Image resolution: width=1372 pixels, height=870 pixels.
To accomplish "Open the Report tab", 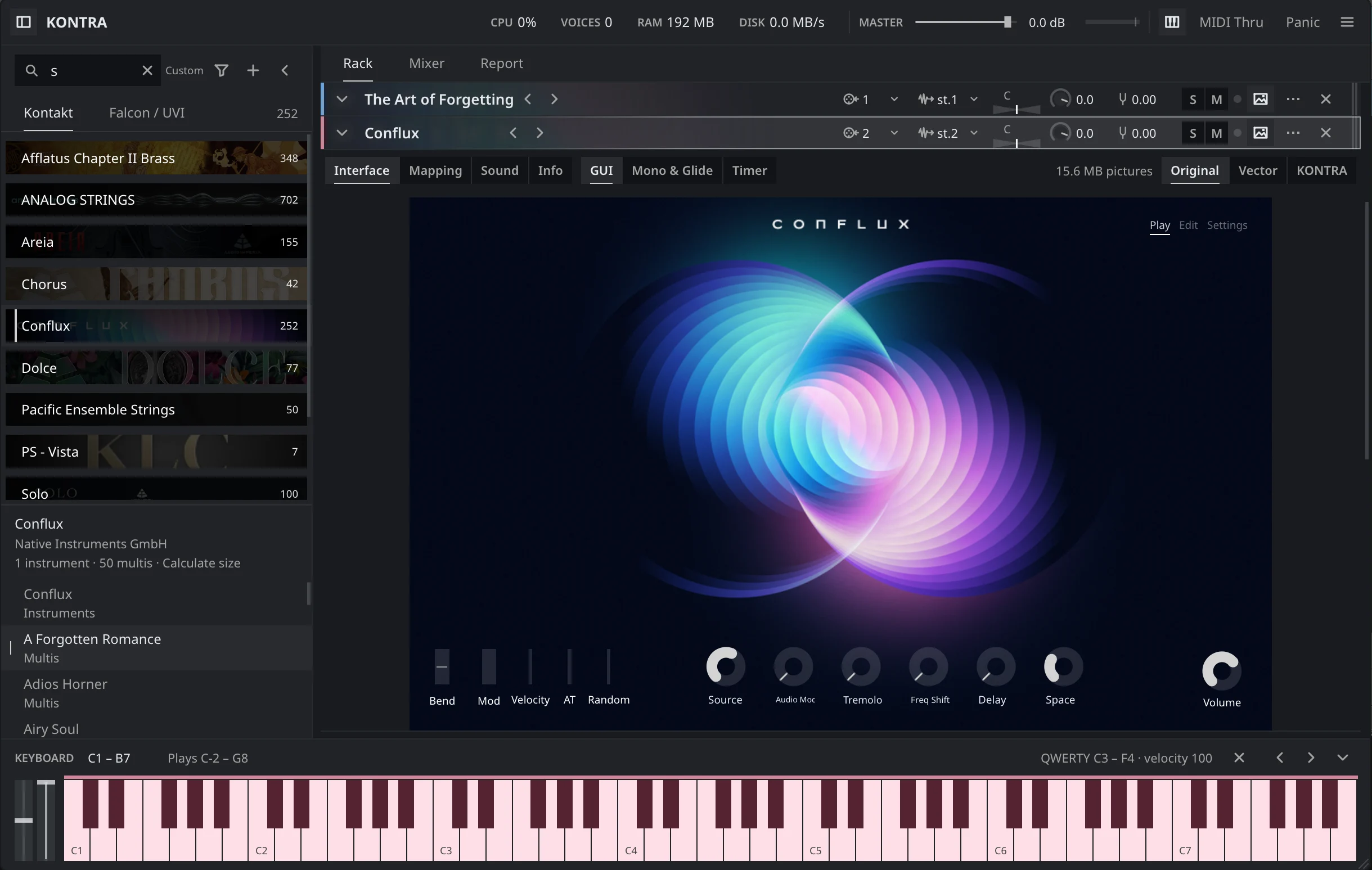I will click(x=501, y=63).
